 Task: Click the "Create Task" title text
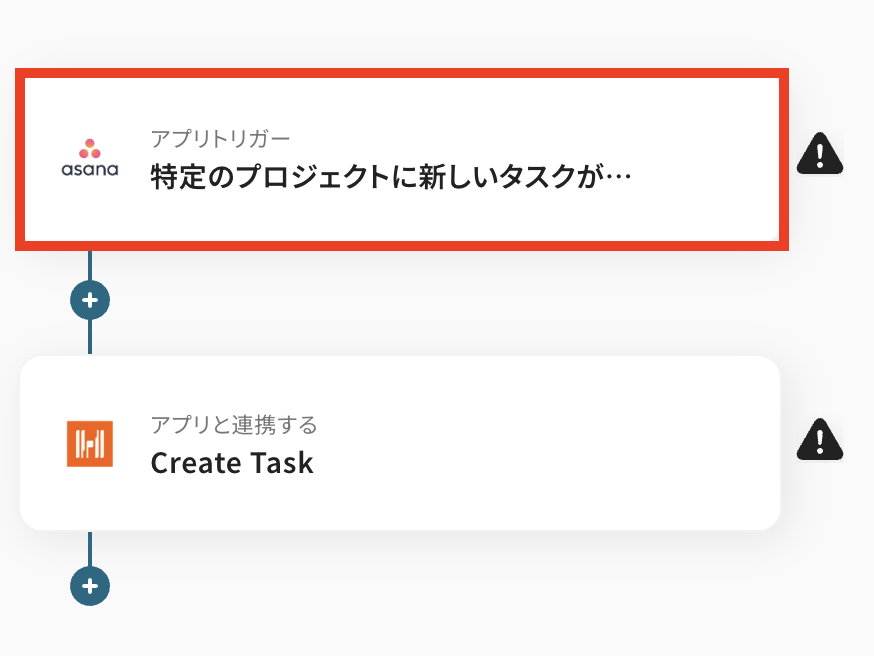[232, 463]
